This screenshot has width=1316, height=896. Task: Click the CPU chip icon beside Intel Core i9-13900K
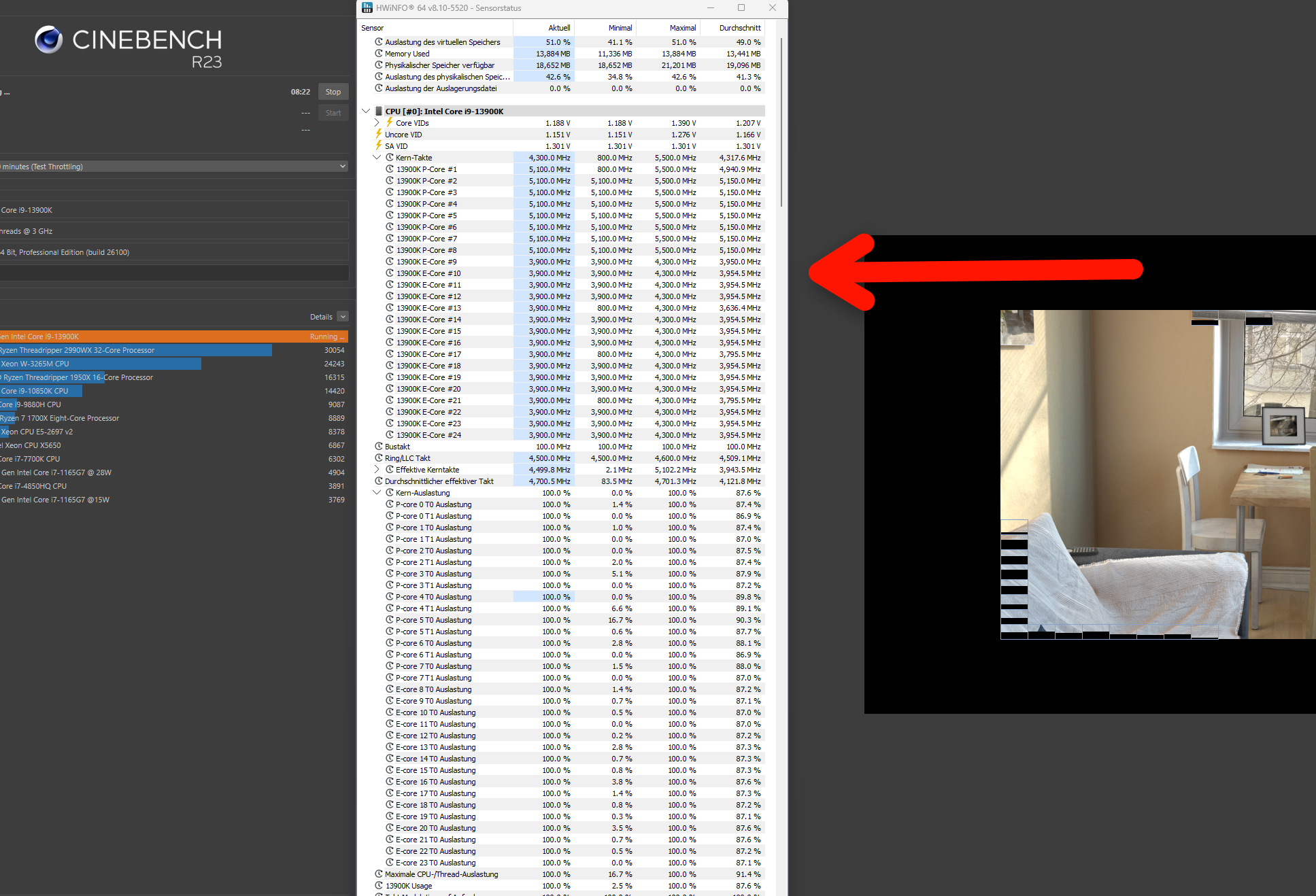[379, 111]
